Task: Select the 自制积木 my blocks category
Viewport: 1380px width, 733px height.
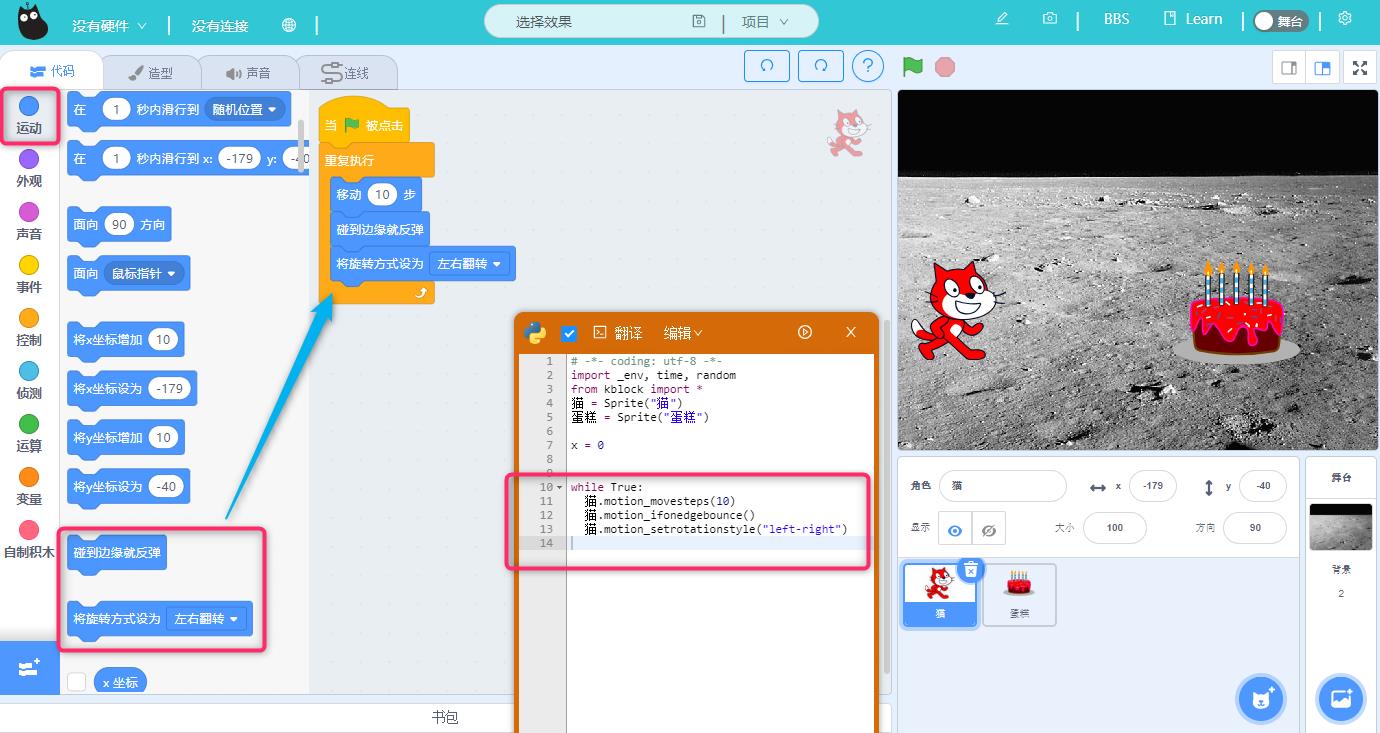Action: [x=29, y=540]
